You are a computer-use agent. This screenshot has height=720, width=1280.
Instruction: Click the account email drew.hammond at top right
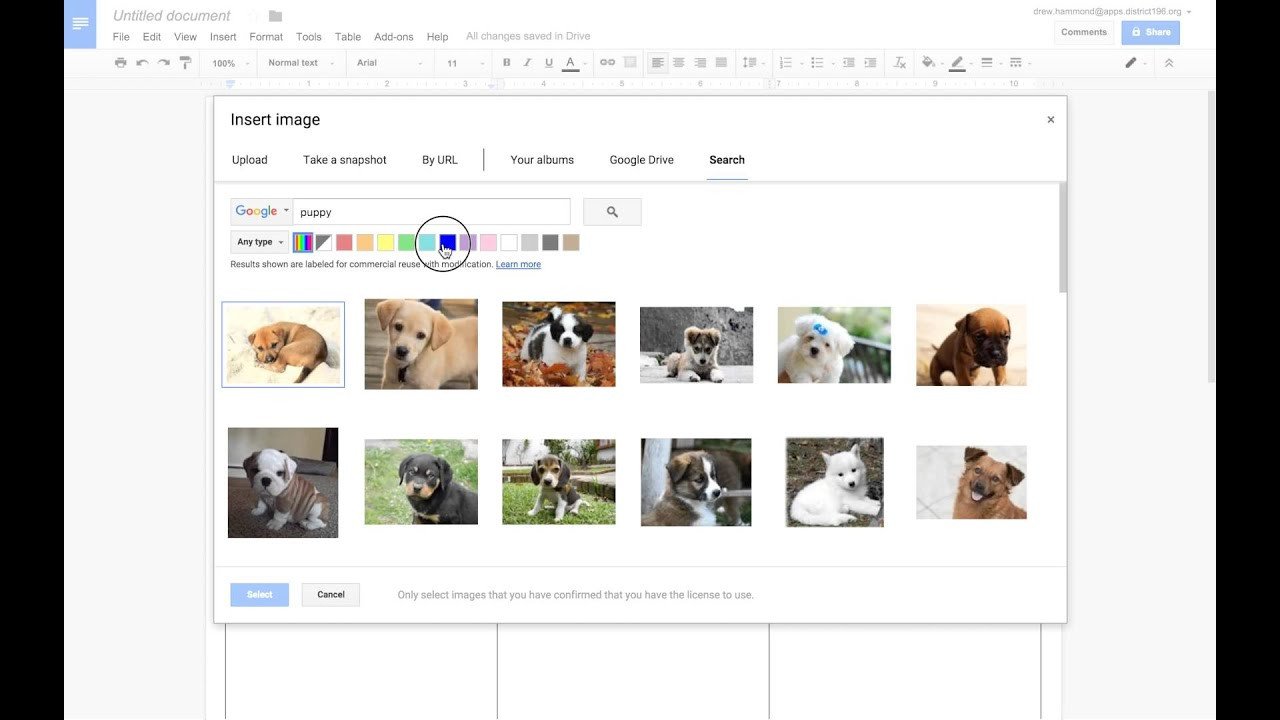pyautogui.click(x=1107, y=11)
